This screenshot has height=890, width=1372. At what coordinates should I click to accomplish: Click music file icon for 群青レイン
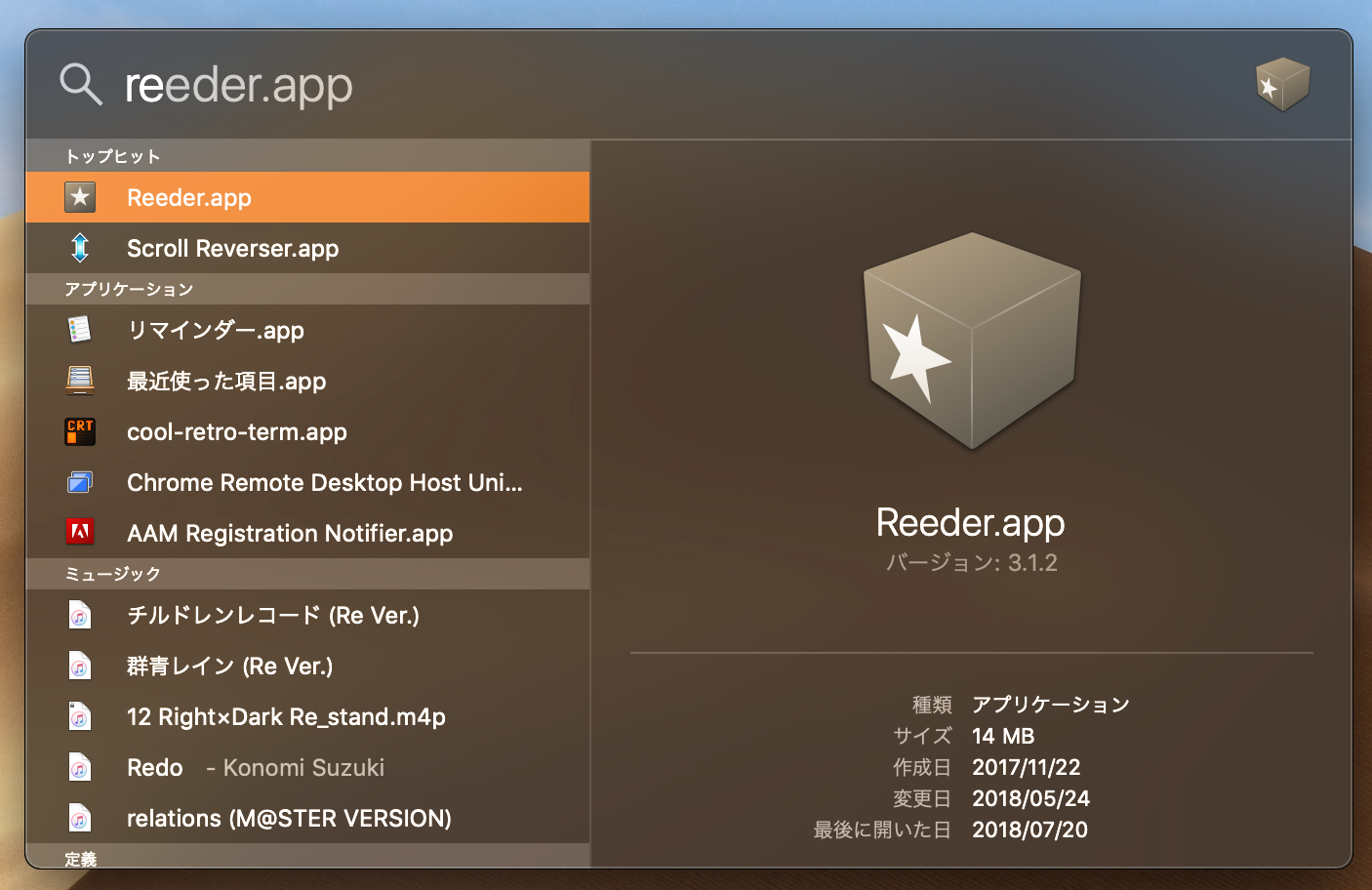(x=80, y=666)
